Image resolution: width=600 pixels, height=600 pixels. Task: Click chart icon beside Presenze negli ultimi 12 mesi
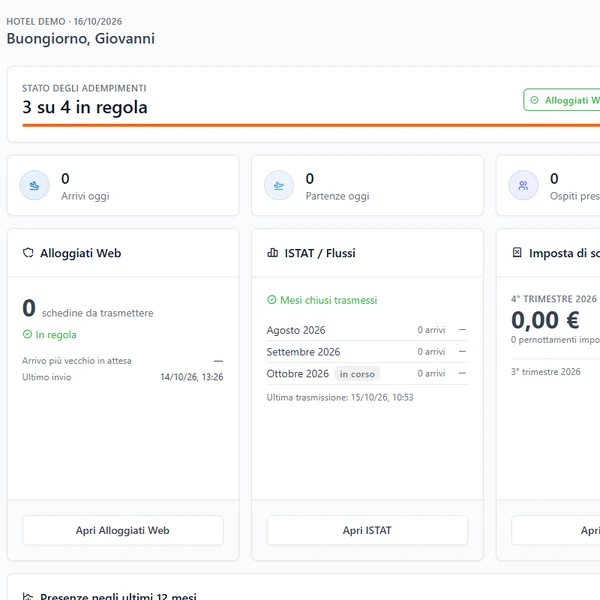[x=28, y=596]
